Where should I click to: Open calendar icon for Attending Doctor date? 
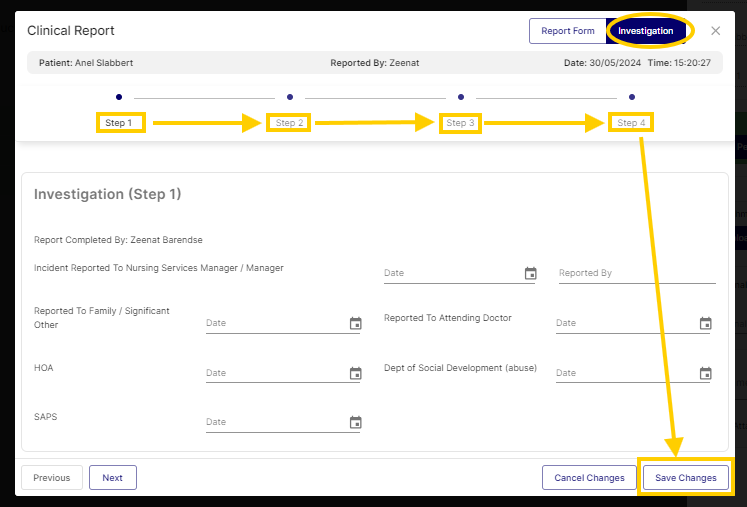click(x=705, y=323)
